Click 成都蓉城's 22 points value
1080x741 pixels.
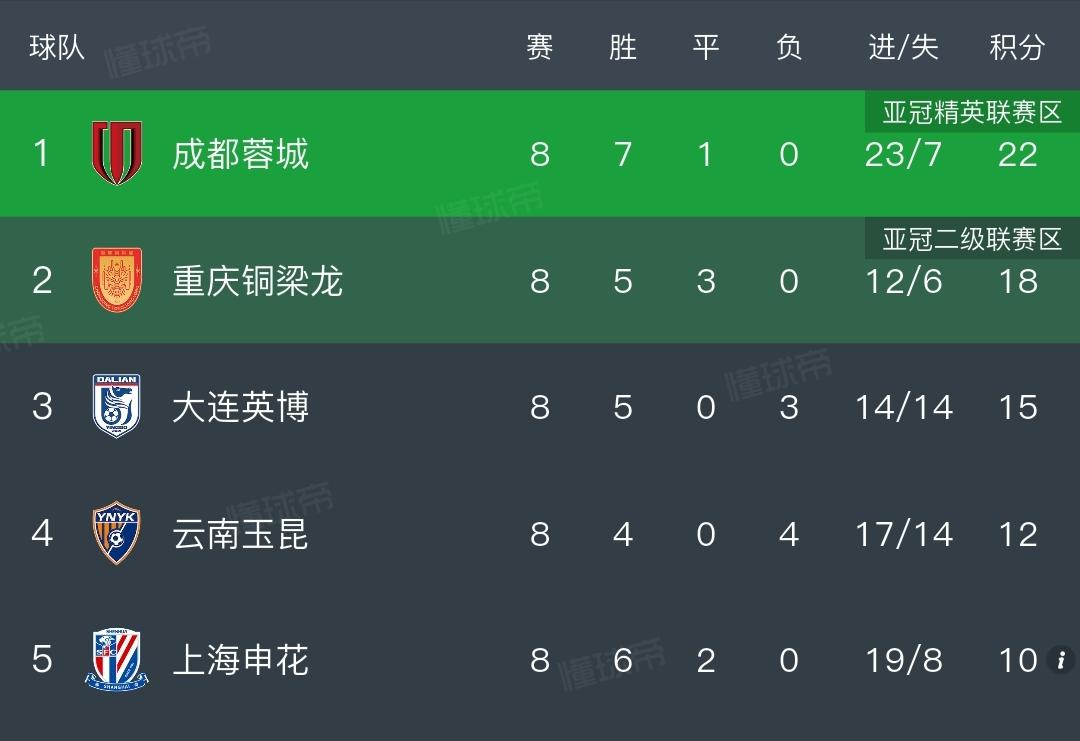pos(1019,154)
